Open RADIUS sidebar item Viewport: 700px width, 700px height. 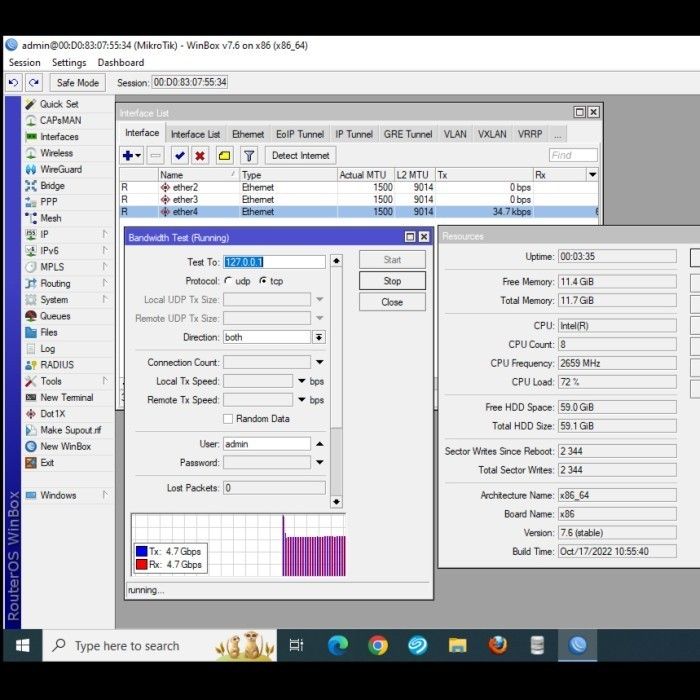coord(57,365)
